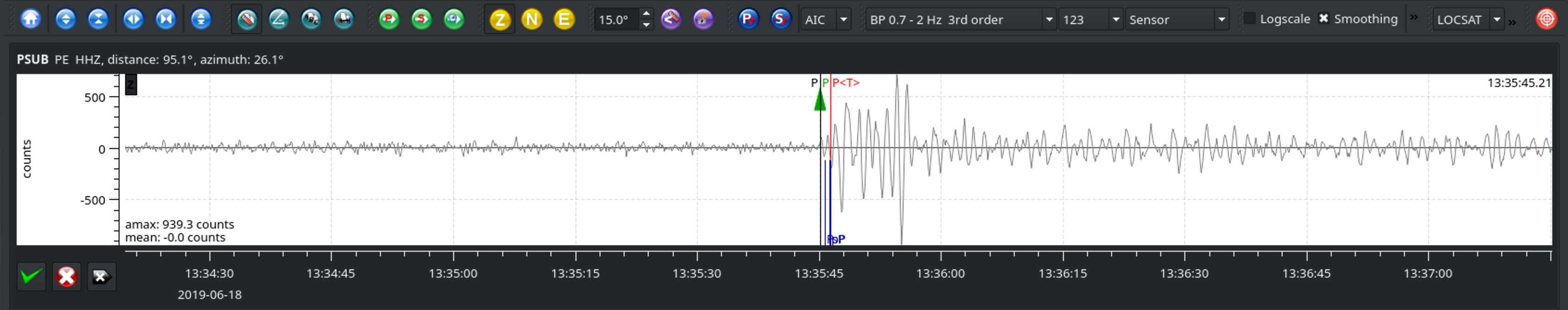
Task: Confirm the pick with green checkmark
Action: tap(31, 277)
